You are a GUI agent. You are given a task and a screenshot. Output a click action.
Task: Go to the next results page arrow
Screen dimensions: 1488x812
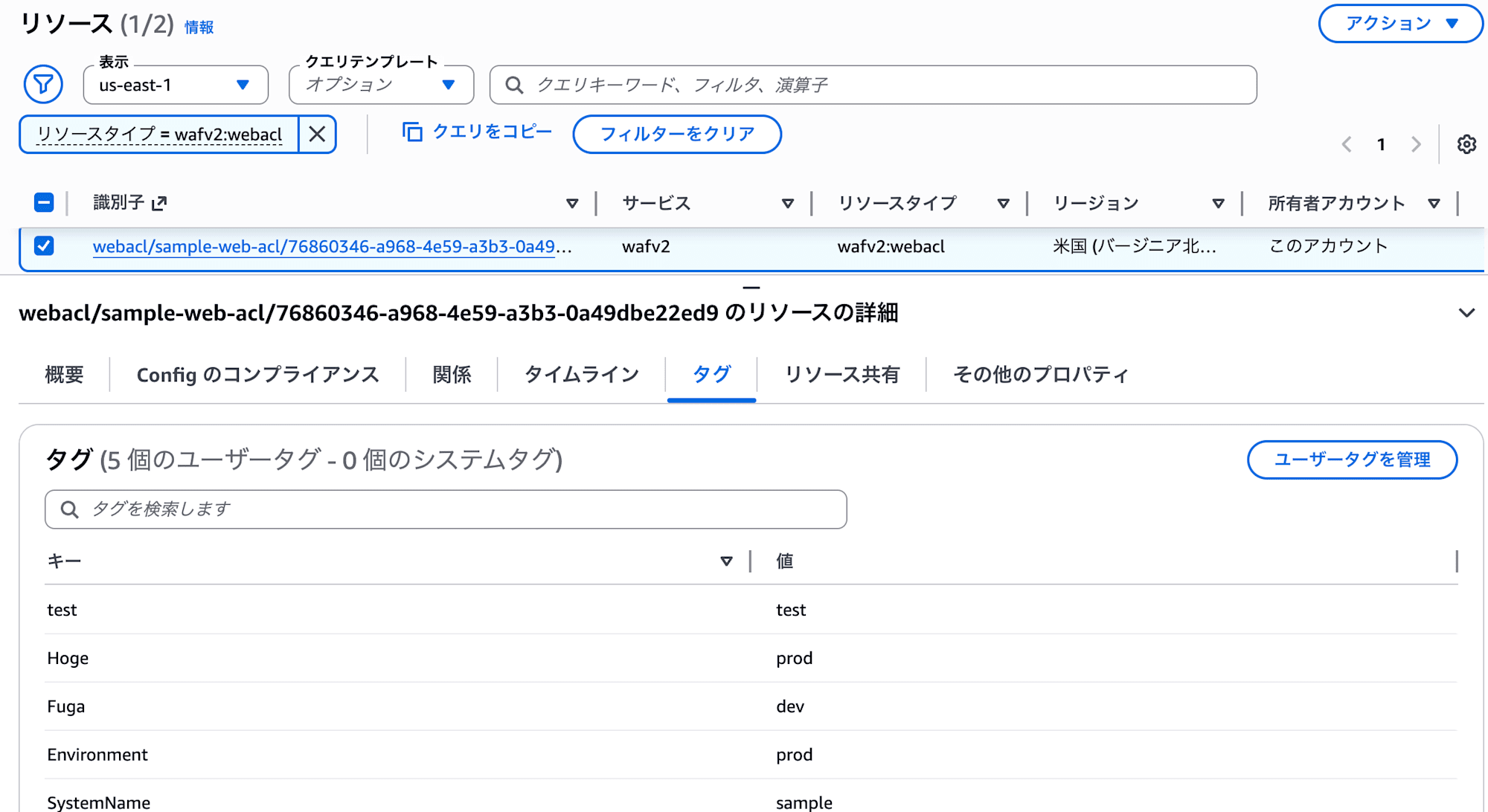(x=1416, y=144)
